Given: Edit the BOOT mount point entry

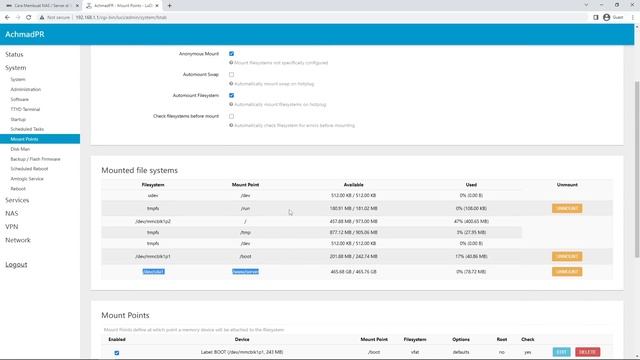Looking at the screenshot, I should 562,352.
